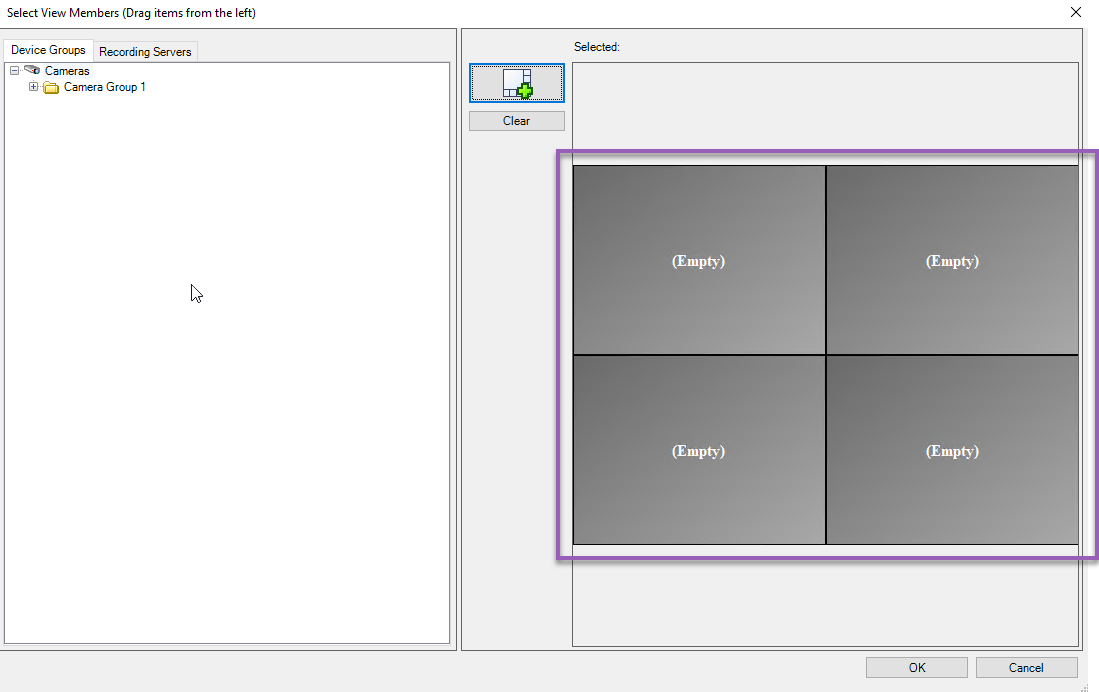The height and width of the screenshot is (692, 1099).
Task: Switch to the Device Groups tab
Action: coord(48,50)
